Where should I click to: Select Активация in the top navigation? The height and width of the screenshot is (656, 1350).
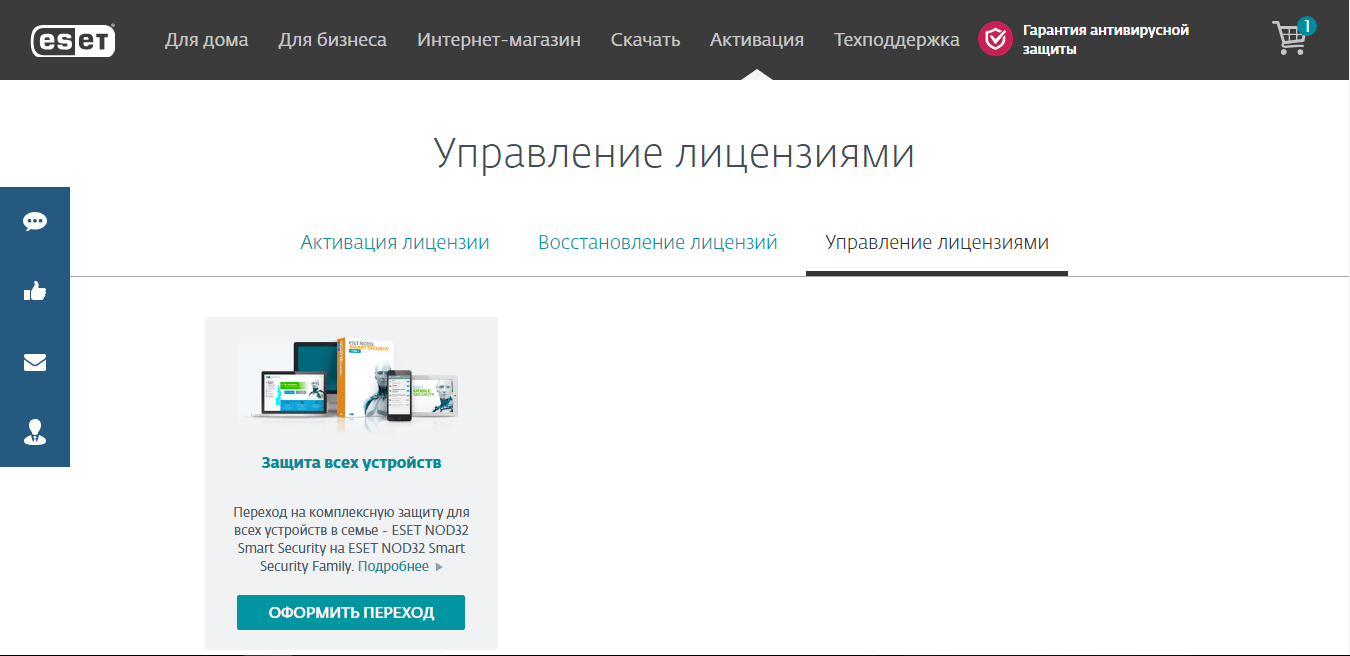757,40
